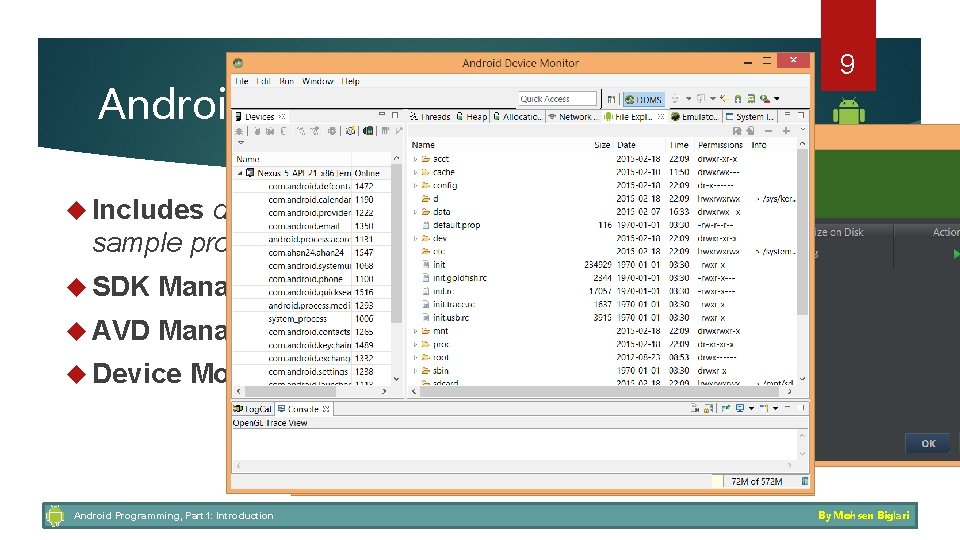Run garbage collector trash icon
This screenshot has width=960, height=540.
point(805,482)
